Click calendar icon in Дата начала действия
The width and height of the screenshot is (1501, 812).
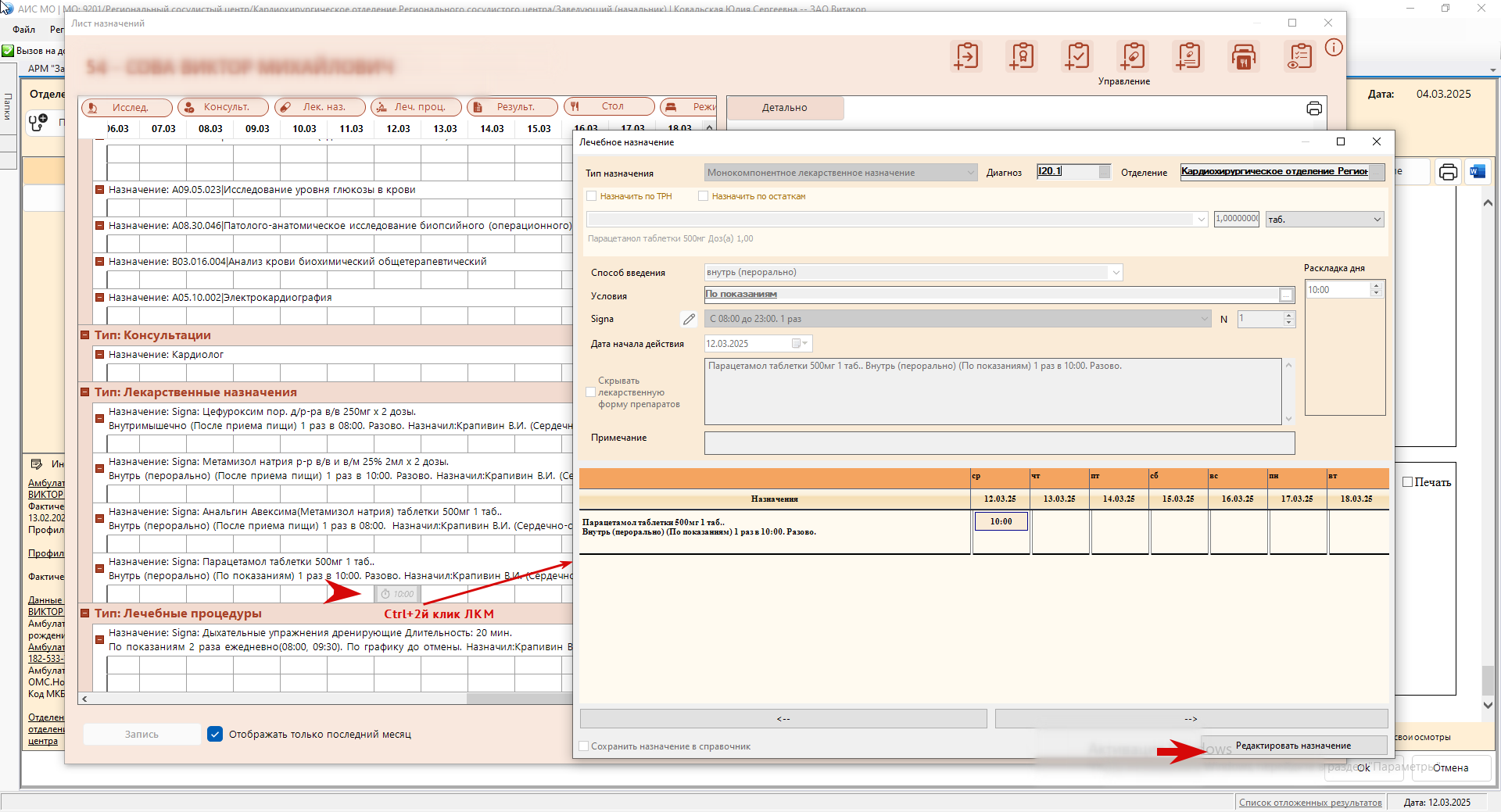point(800,344)
